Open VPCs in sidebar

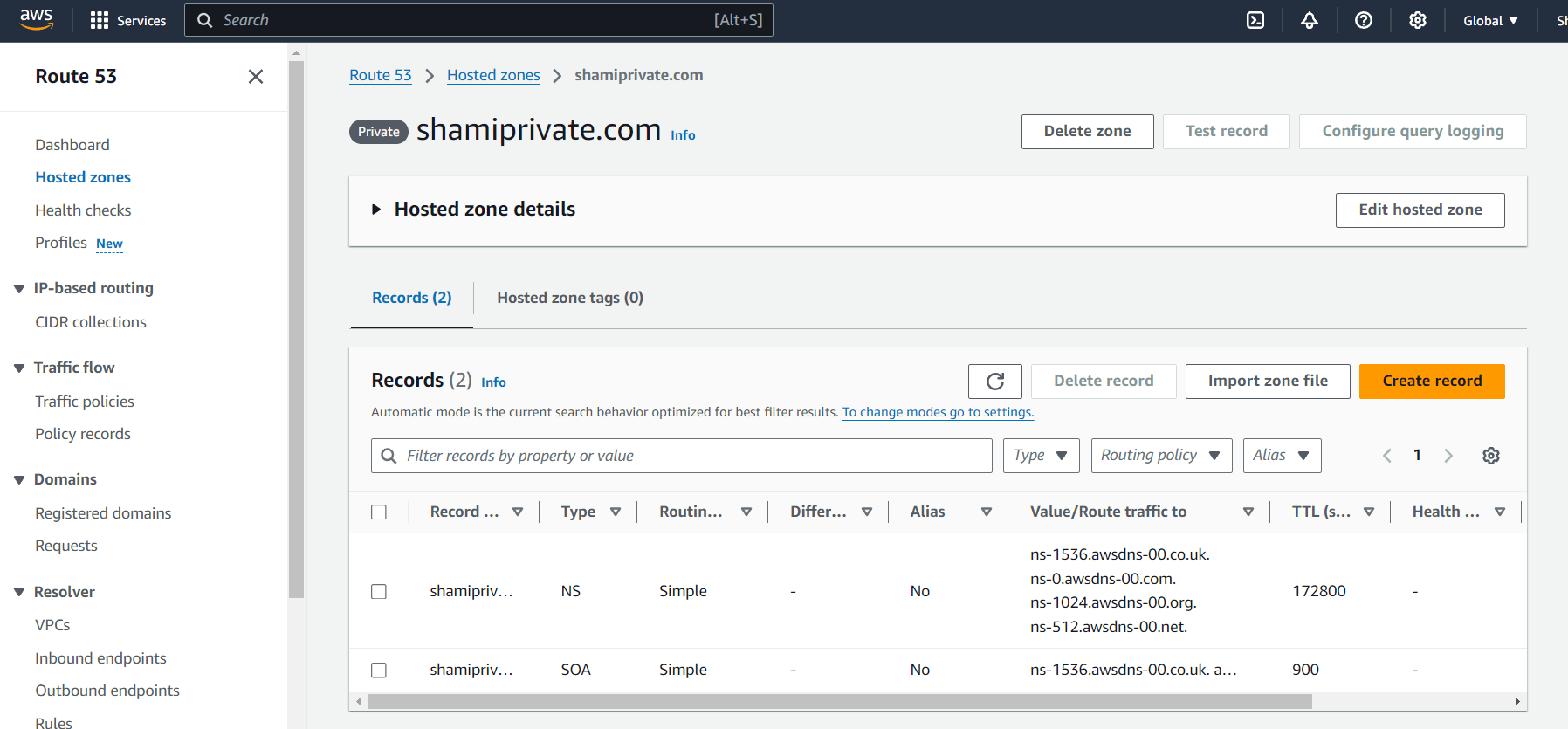pos(52,625)
